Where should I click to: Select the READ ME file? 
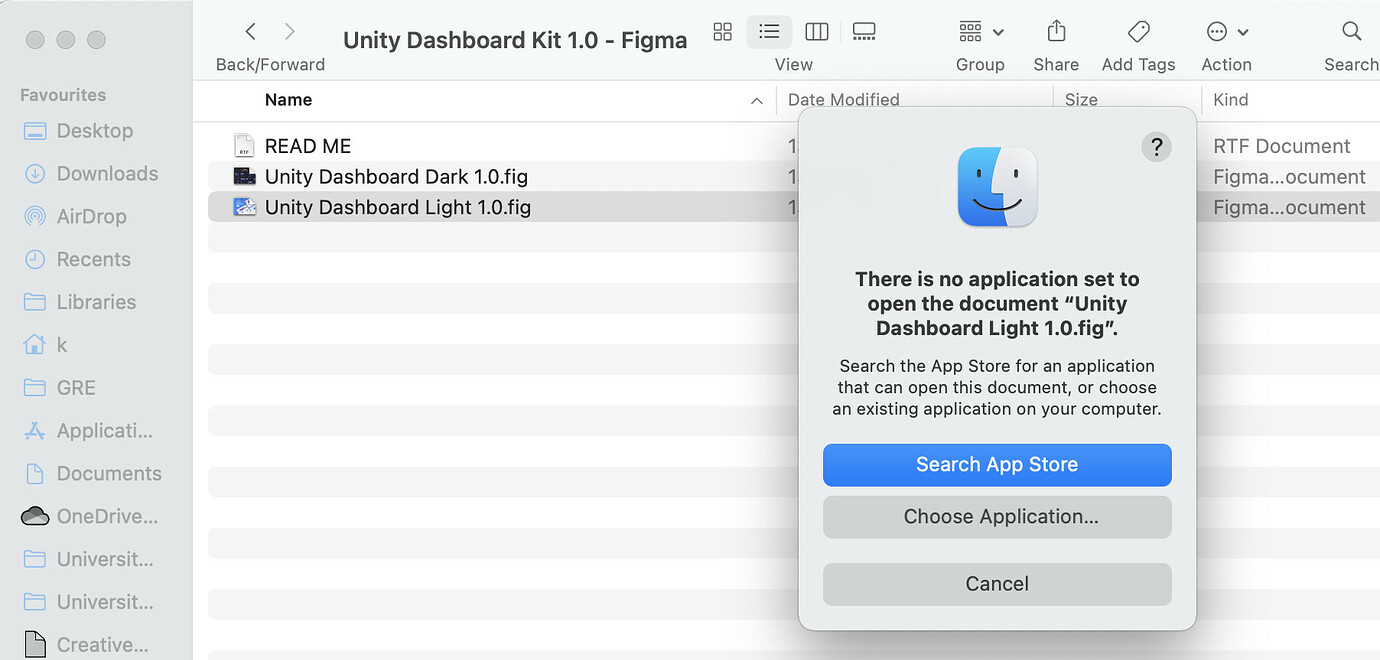pyautogui.click(x=308, y=146)
